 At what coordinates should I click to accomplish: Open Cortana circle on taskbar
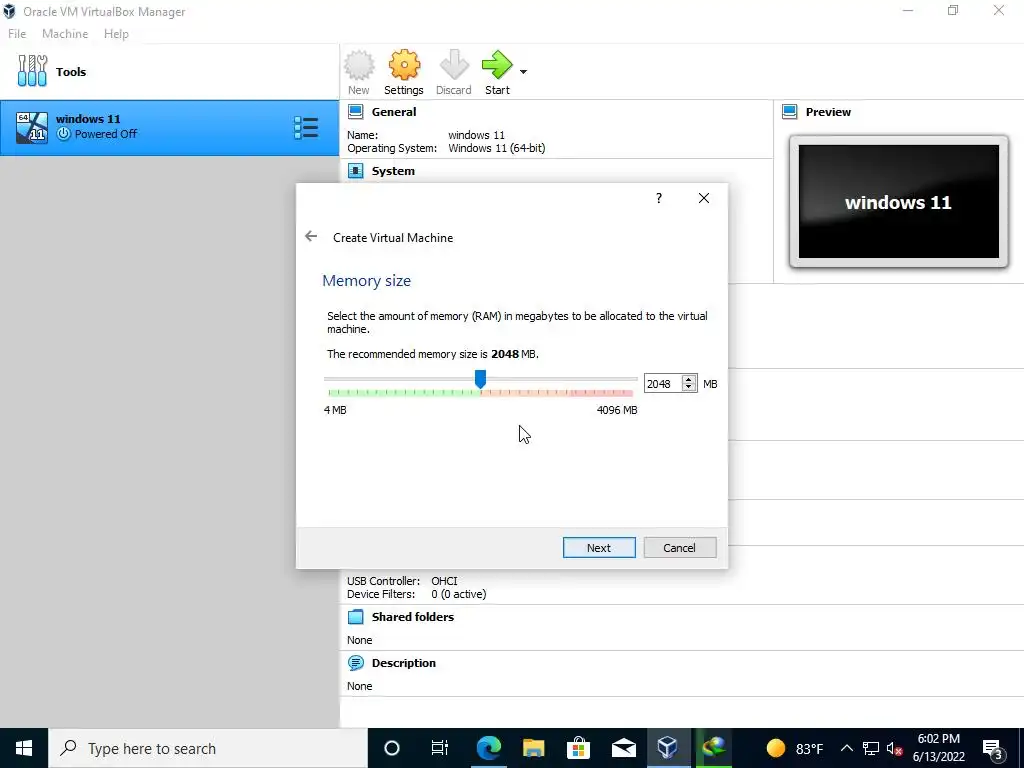point(392,748)
